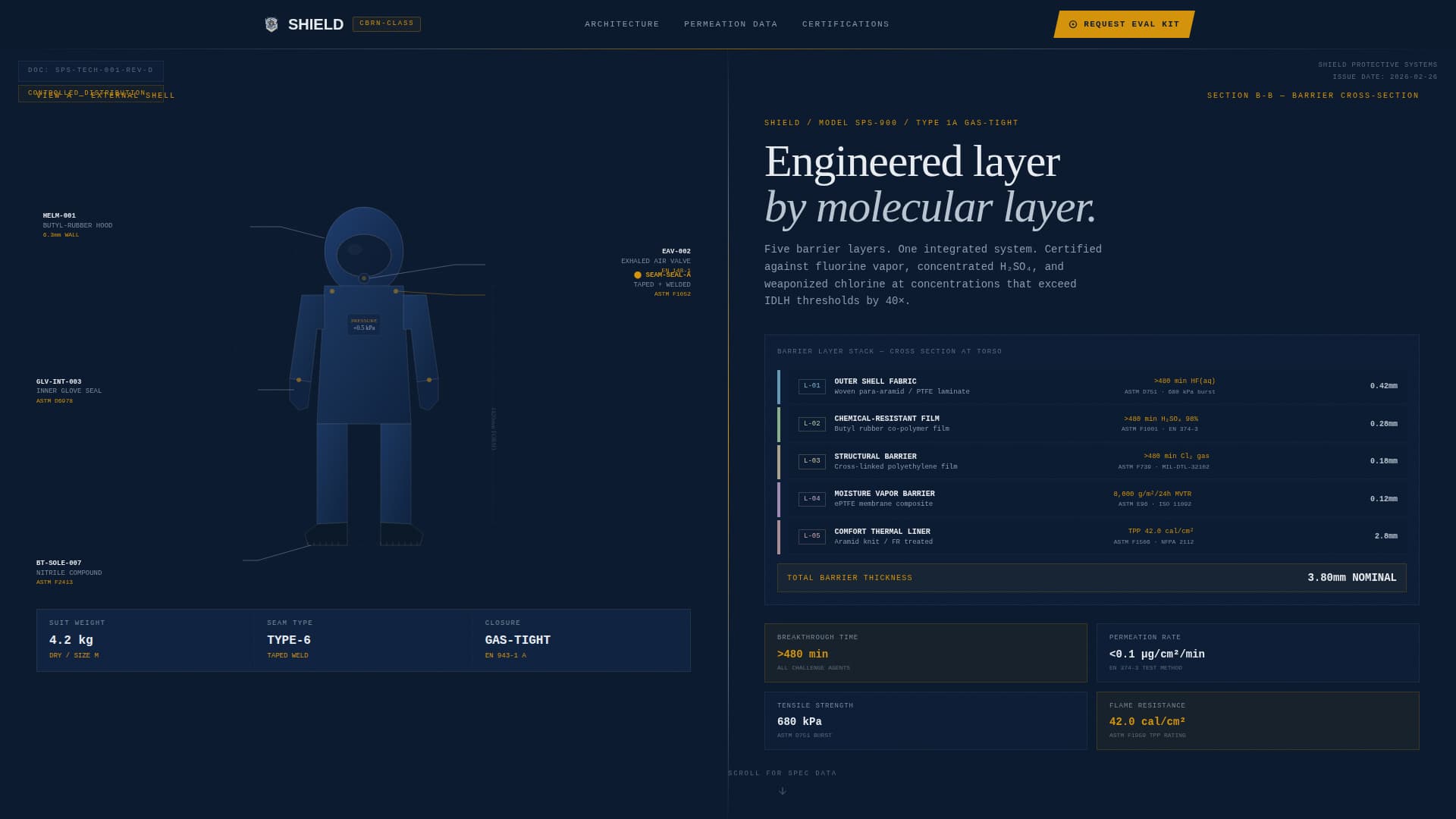Viewport: 1456px width, 819px height.
Task: Open the PERMEATION DATA navigation item
Action: (x=730, y=24)
